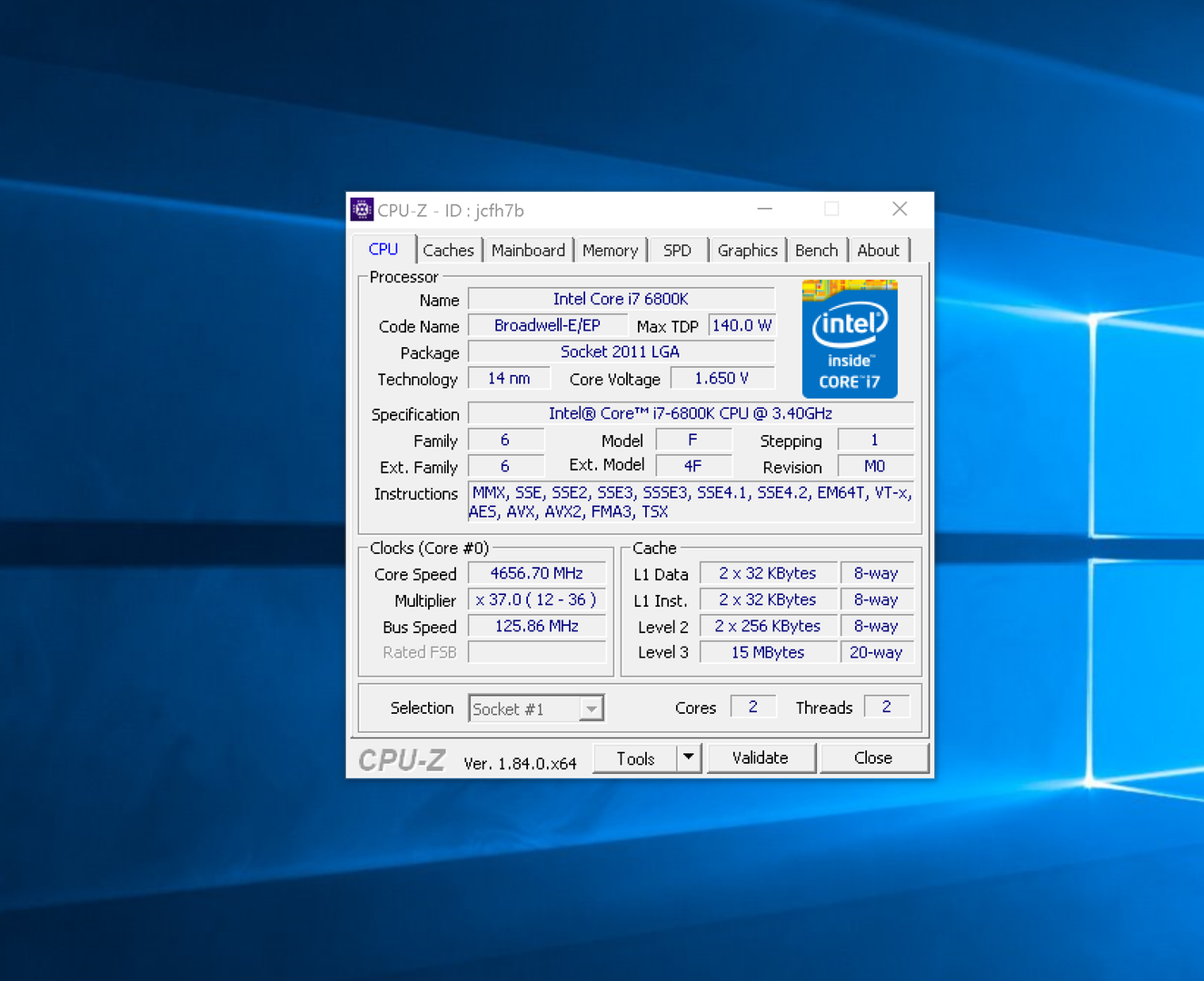The width and height of the screenshot is (1204, 981).
Task: Click the version text Ver. 1.84.0.x64
Action: point(520,764)
